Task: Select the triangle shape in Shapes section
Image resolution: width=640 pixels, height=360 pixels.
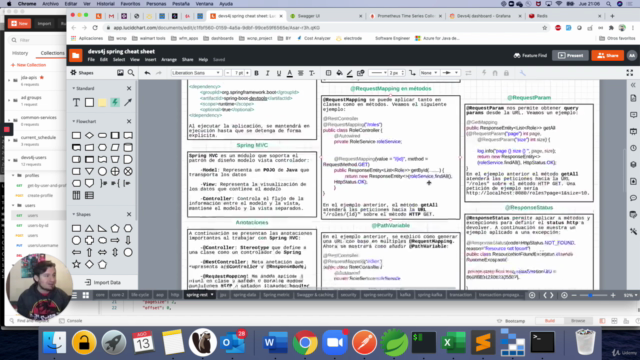Action: (89, 228)
